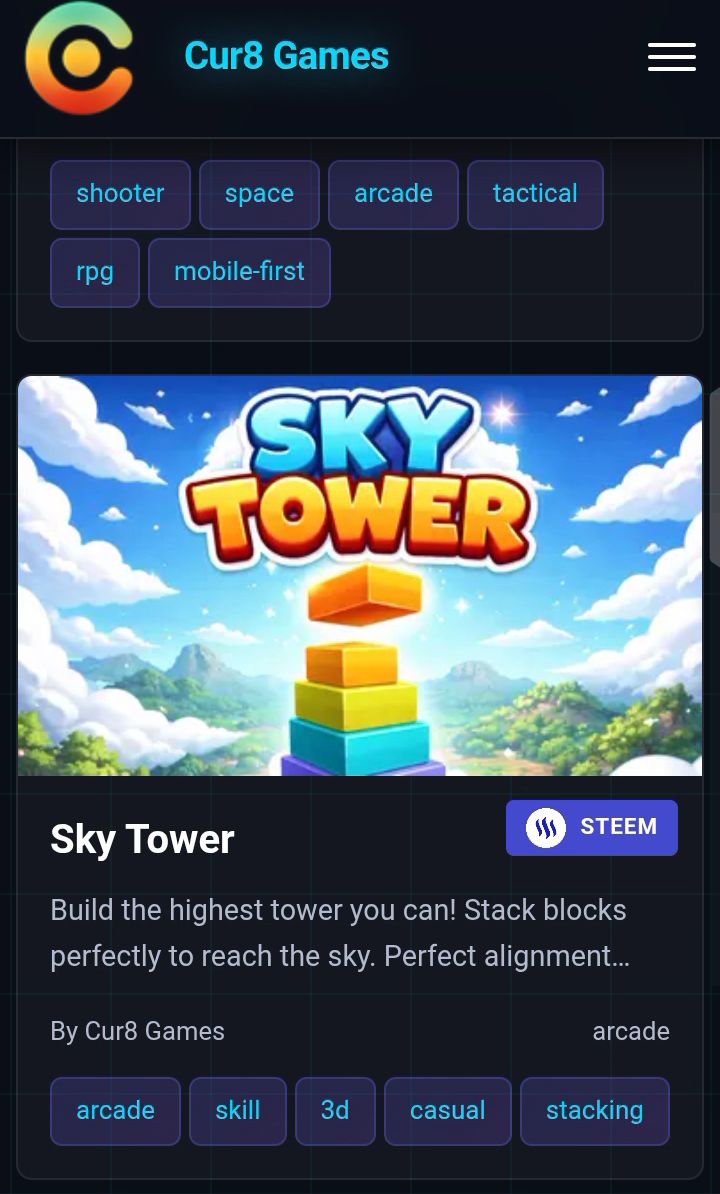
Task: Click the By Cur8 Games author label
Action: (x=137, y=1031)
